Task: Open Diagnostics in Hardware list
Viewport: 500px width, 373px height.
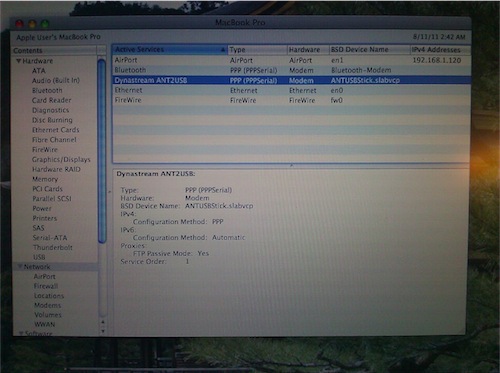Action: pyautogui.click(x=51, y=110)
